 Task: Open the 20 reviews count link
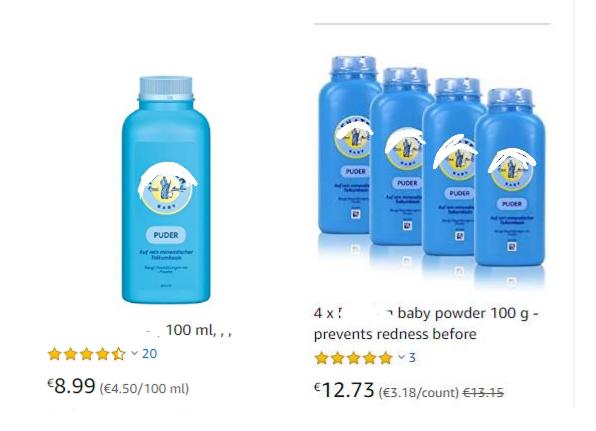tap(149, 353)
